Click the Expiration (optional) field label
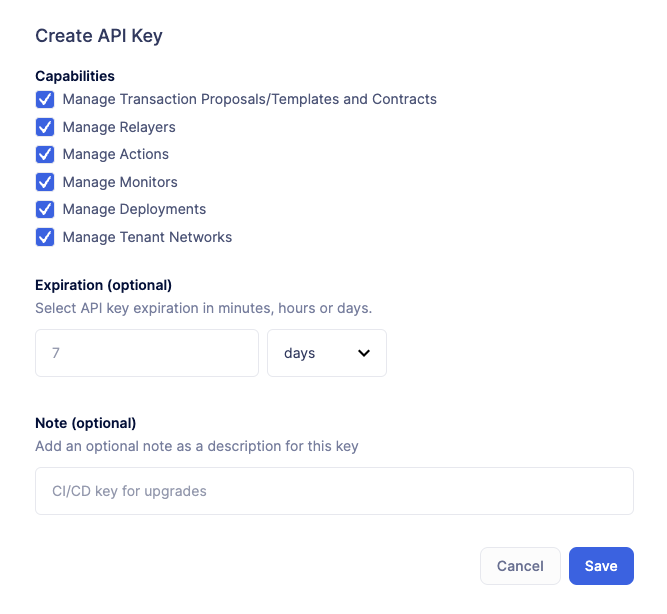The height and width of the screenshot is (614, 667). [103, 284]
